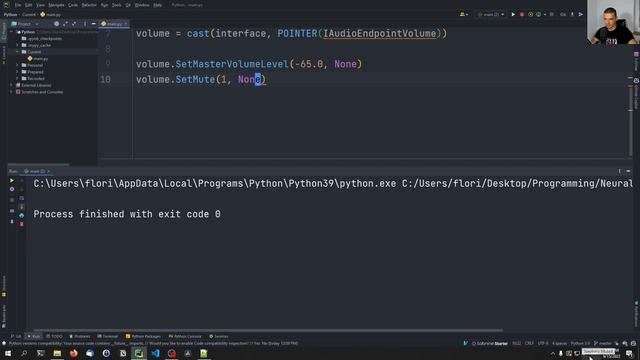
Task: Open the Run menu
Action: click(x=104, y=5)
